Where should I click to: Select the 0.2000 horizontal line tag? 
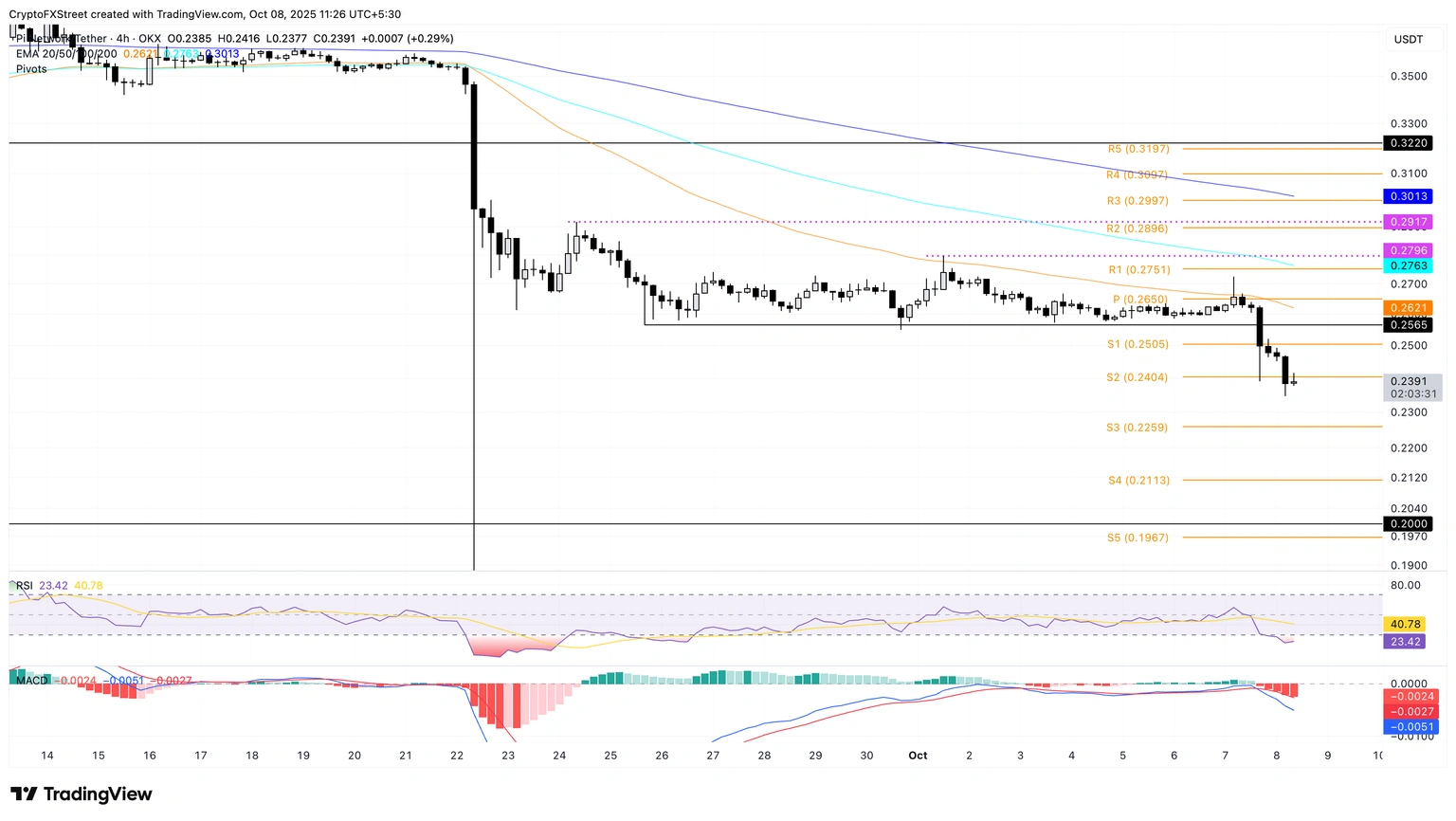pyautogui.click(x=1408, y=524)
